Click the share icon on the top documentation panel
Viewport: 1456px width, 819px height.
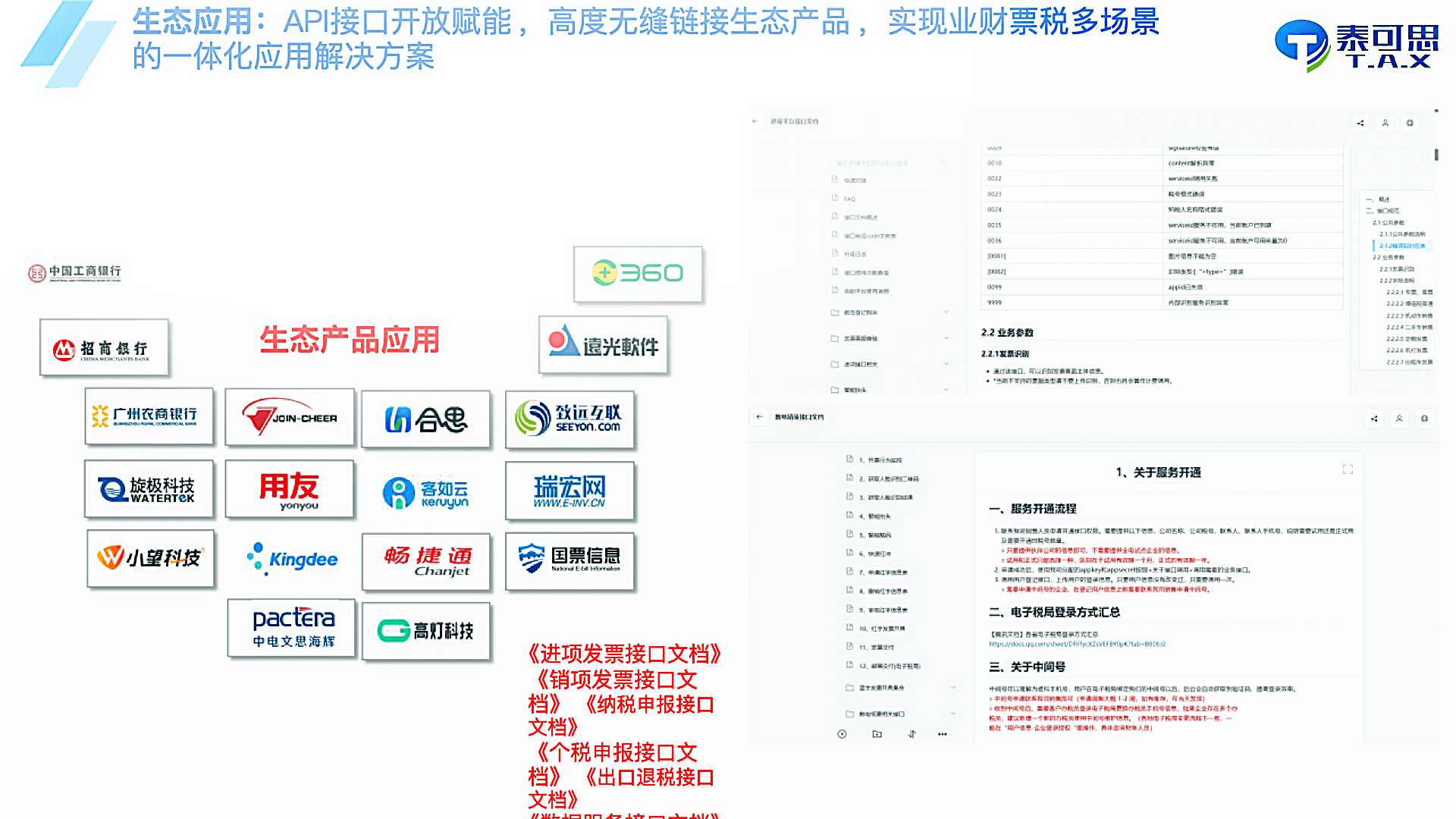click(1361, 123)
